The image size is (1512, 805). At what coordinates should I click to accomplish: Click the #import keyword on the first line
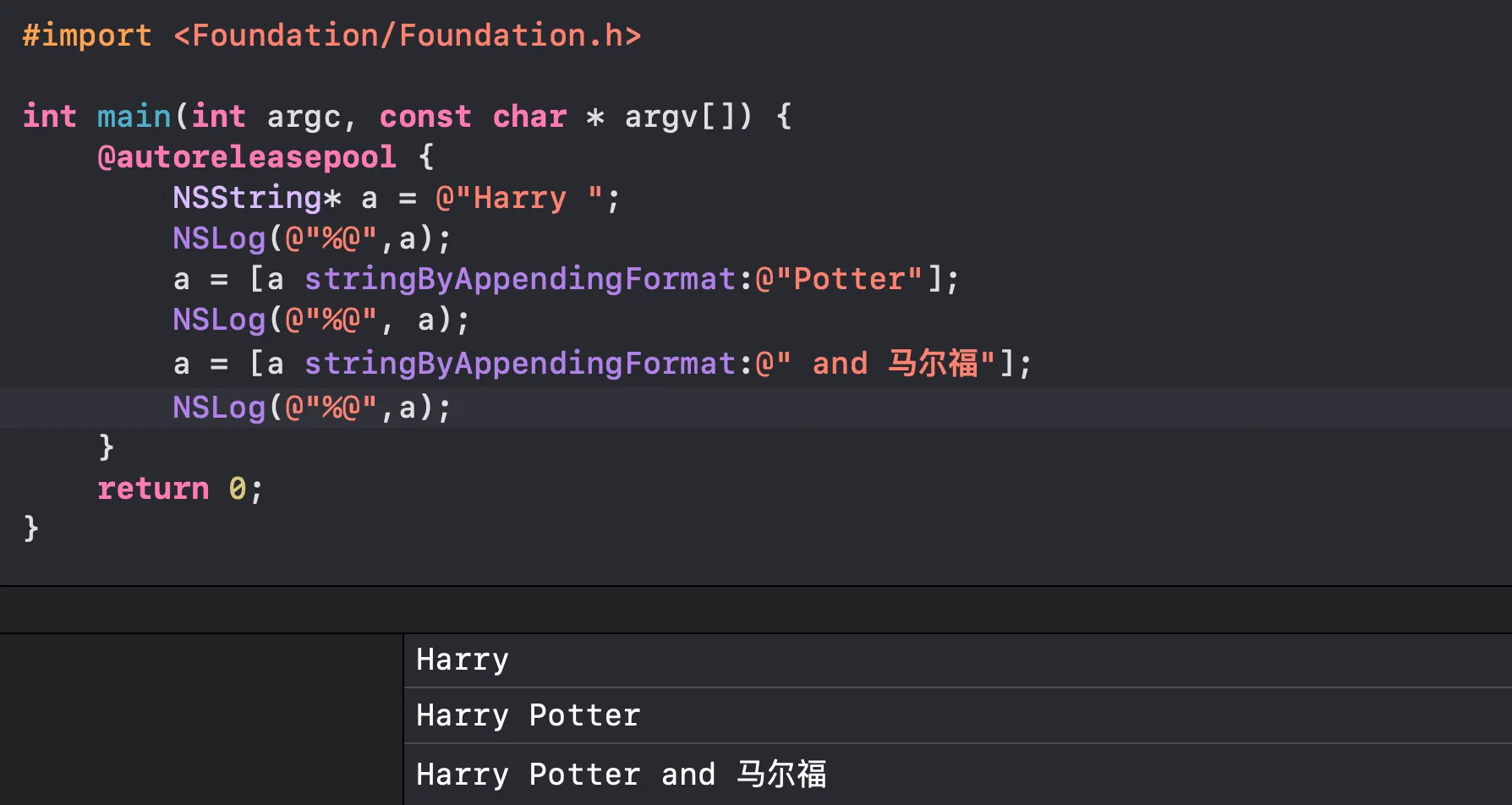pos(87,36)
